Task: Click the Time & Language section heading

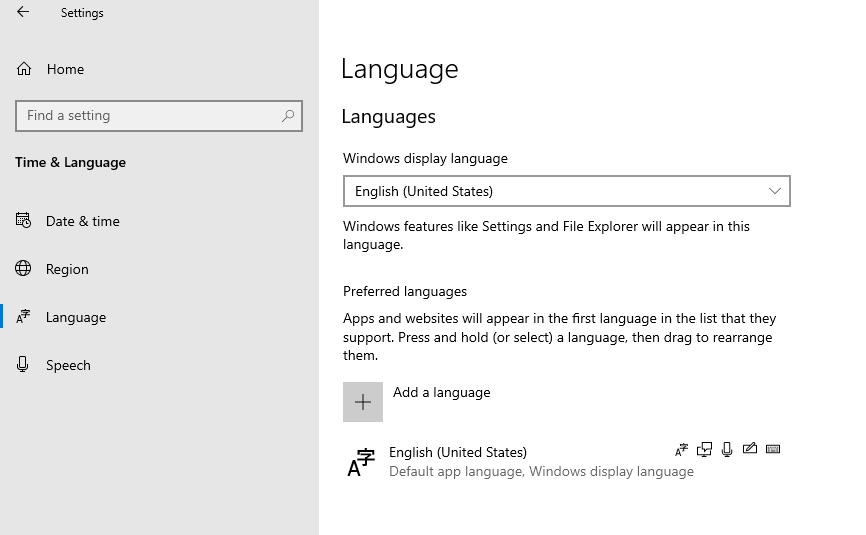Action: pos(71,162)
